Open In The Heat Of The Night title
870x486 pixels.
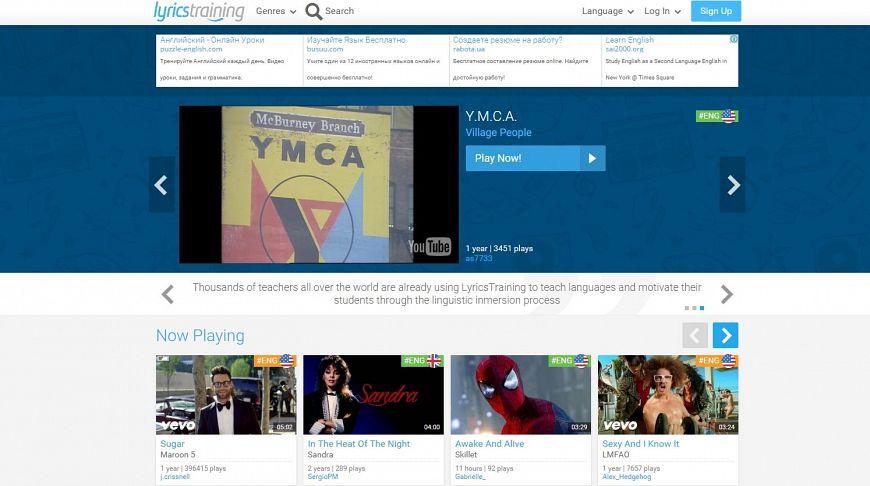[x=358, y=444]
